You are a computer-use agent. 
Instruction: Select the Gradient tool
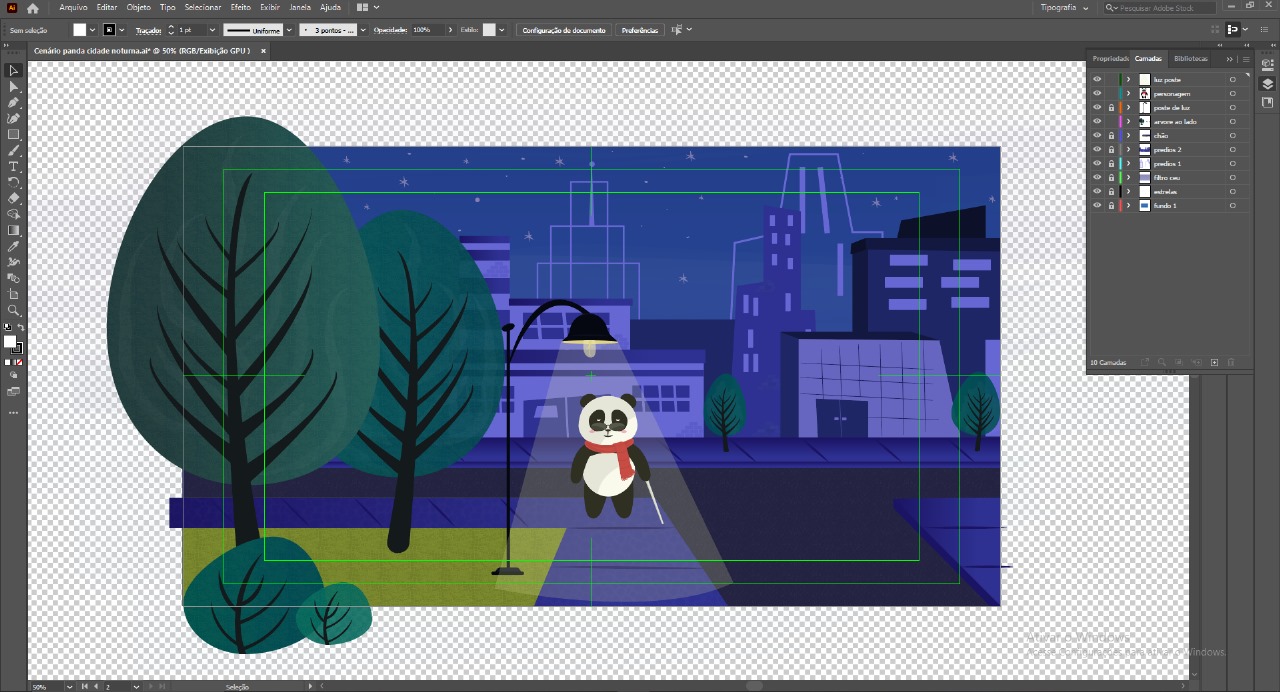pyautogui.click(x=14, y=230)
